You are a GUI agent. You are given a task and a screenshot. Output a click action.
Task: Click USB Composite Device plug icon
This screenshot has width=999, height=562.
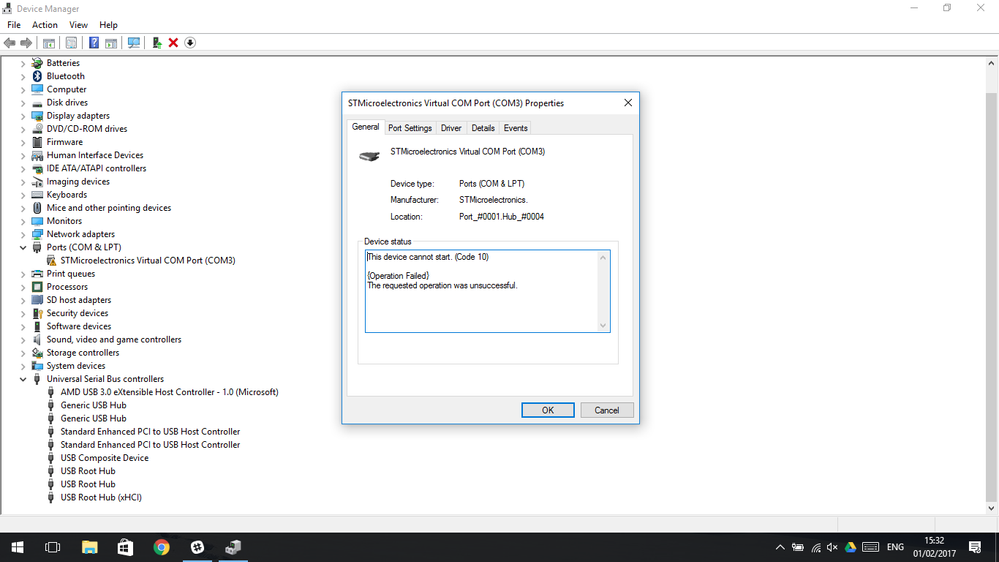click(x=51, y=458)
